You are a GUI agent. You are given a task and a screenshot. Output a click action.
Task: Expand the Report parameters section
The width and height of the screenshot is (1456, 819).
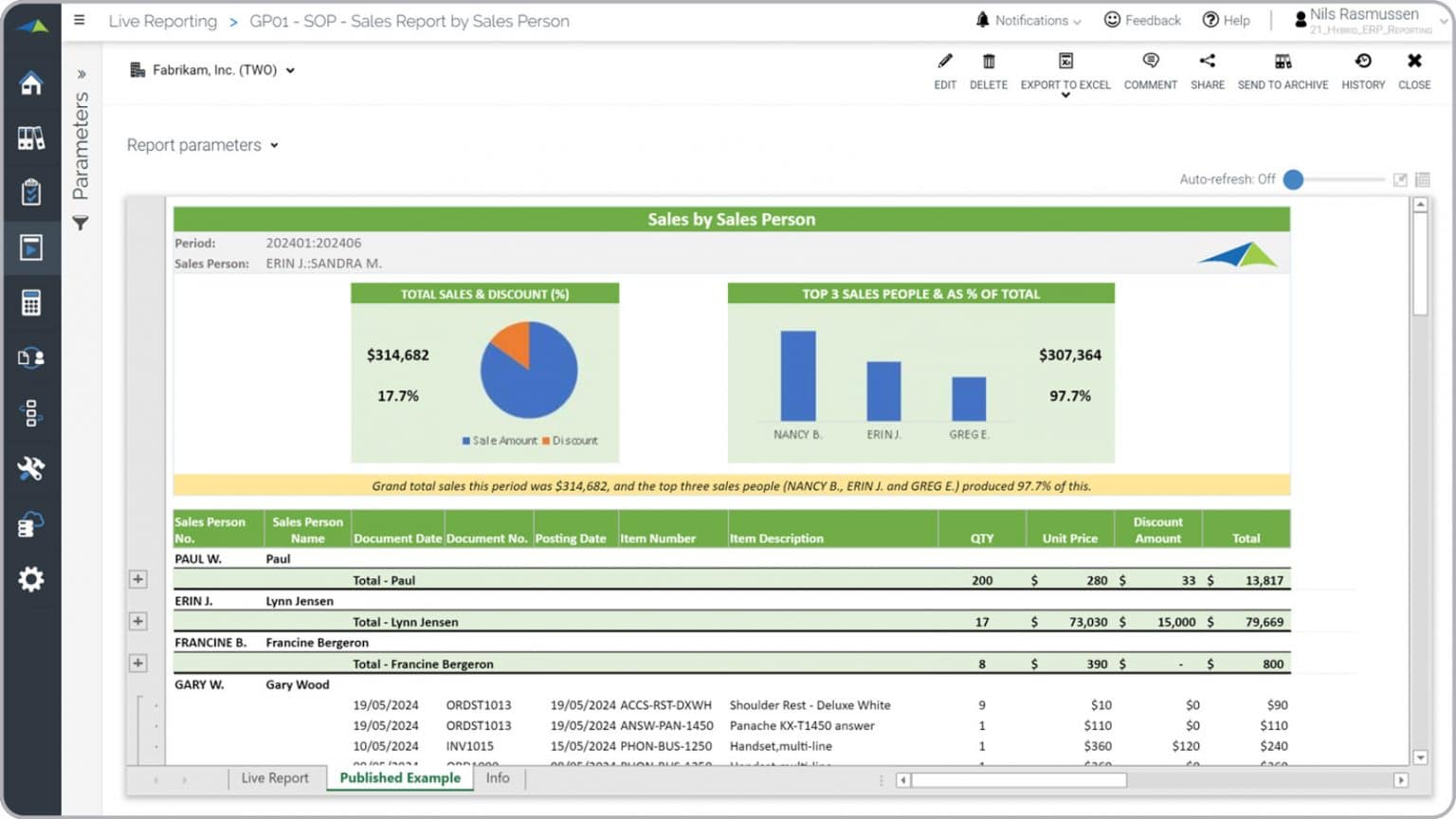(x=274, y=145)
